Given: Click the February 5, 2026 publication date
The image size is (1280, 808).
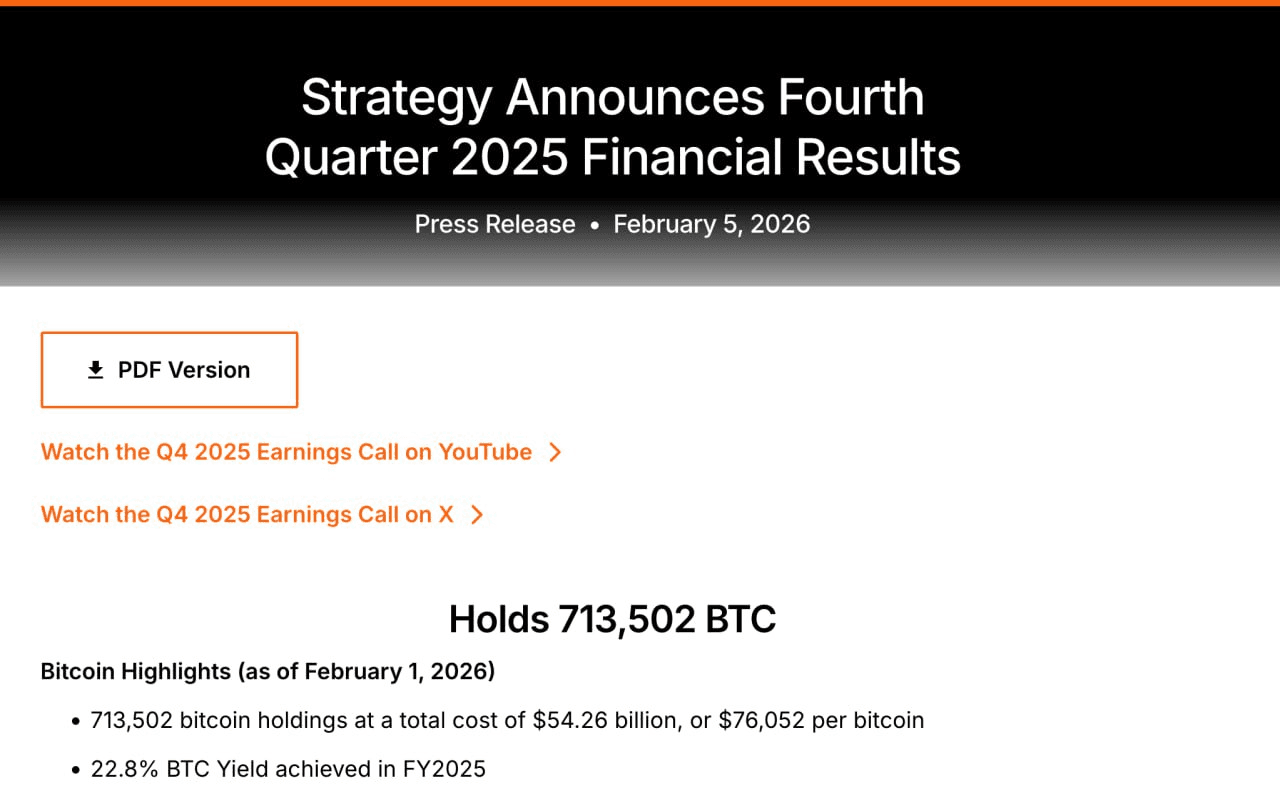Looking at the screenshot, I should (711, 224).
